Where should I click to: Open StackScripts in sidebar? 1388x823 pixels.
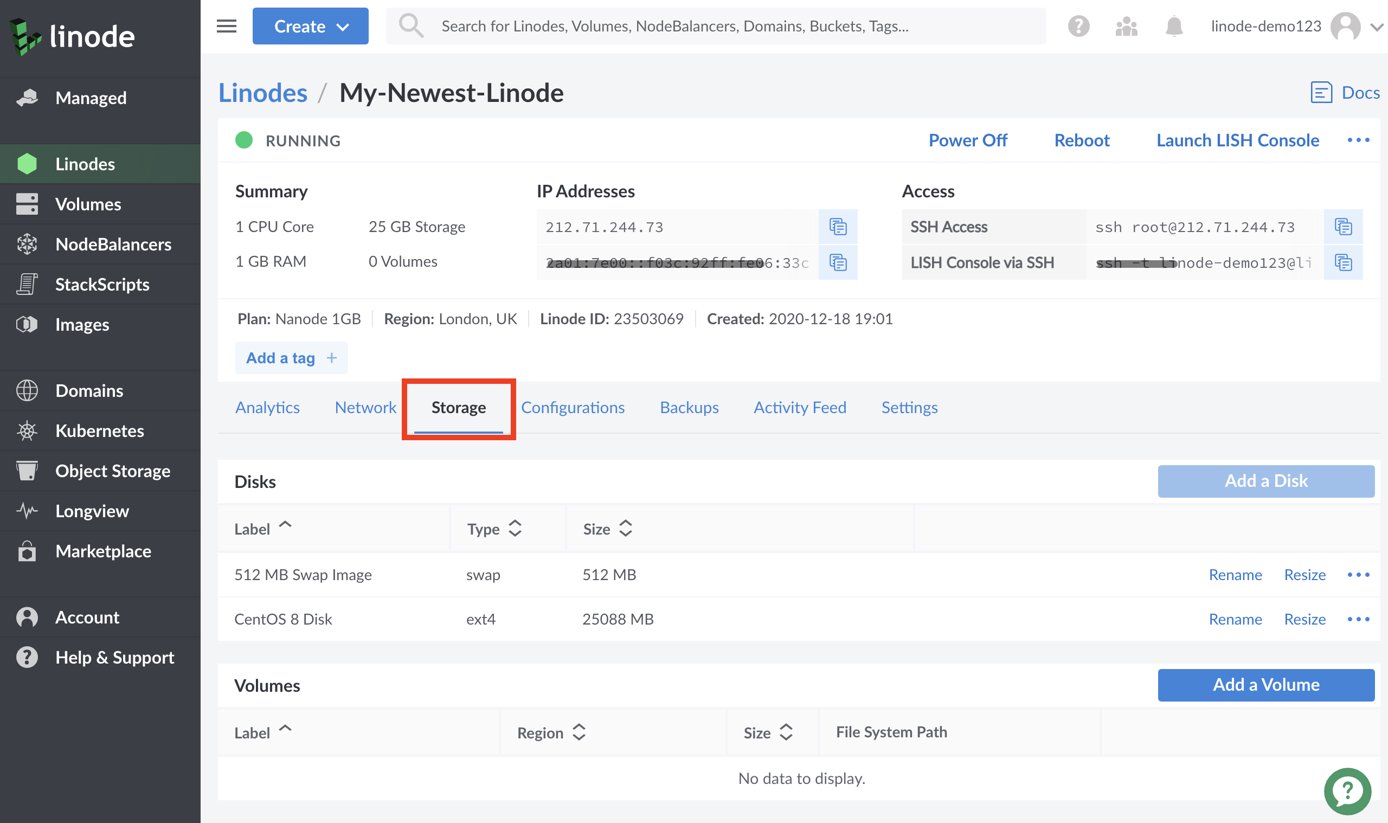[100, 284]
